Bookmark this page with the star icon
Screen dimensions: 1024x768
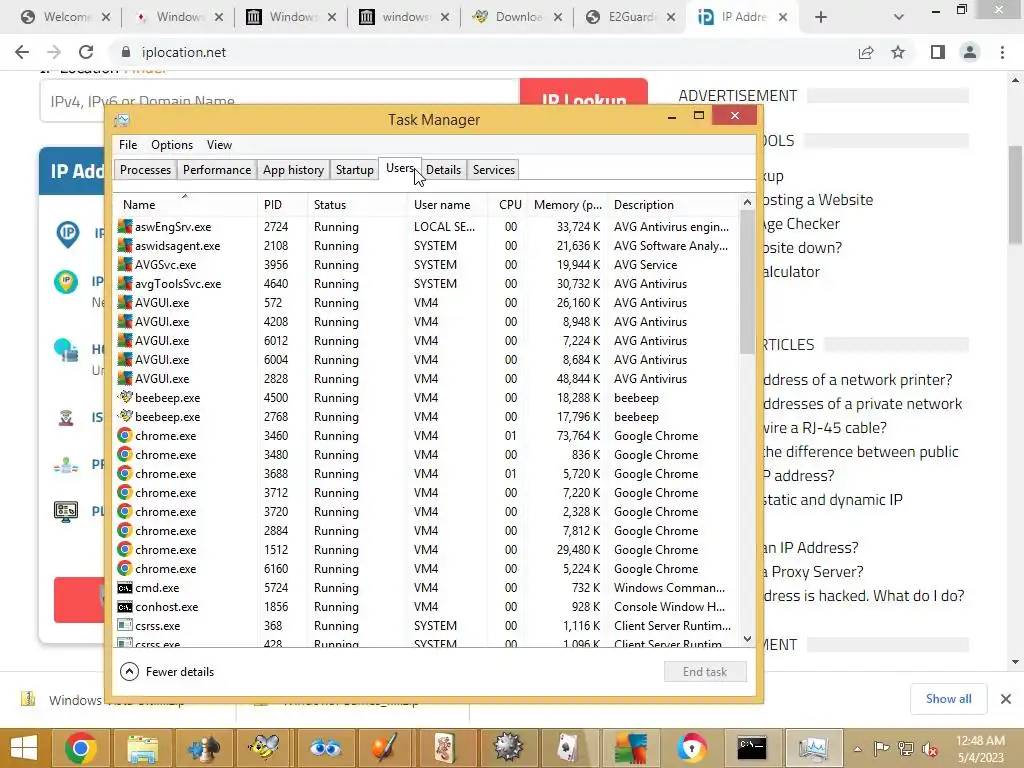898,52
